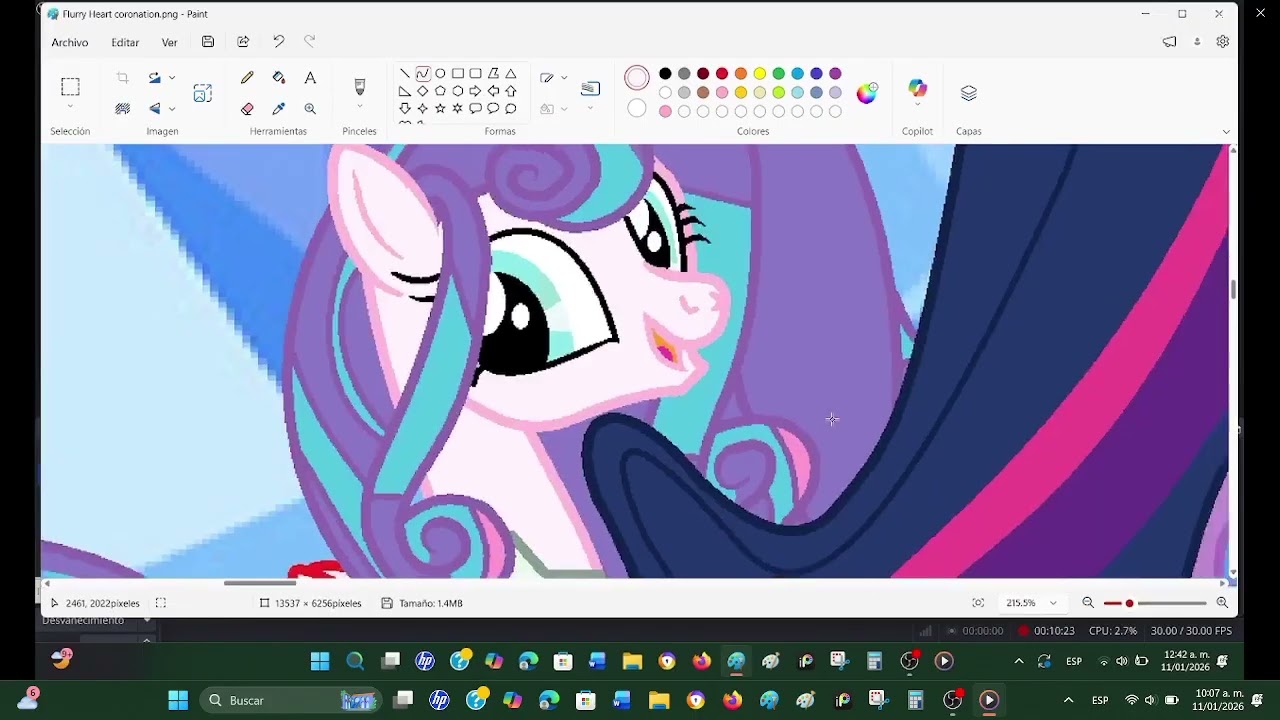This screenshot has height=720, width=1280.
Task: Choose the Rectangle shape
Action: 458,73
